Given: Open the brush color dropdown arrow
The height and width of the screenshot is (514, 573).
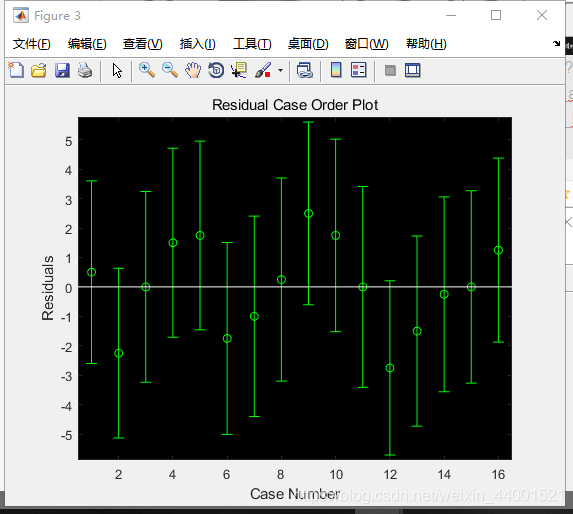Looking at the screenshot, I should click(280, 70).
